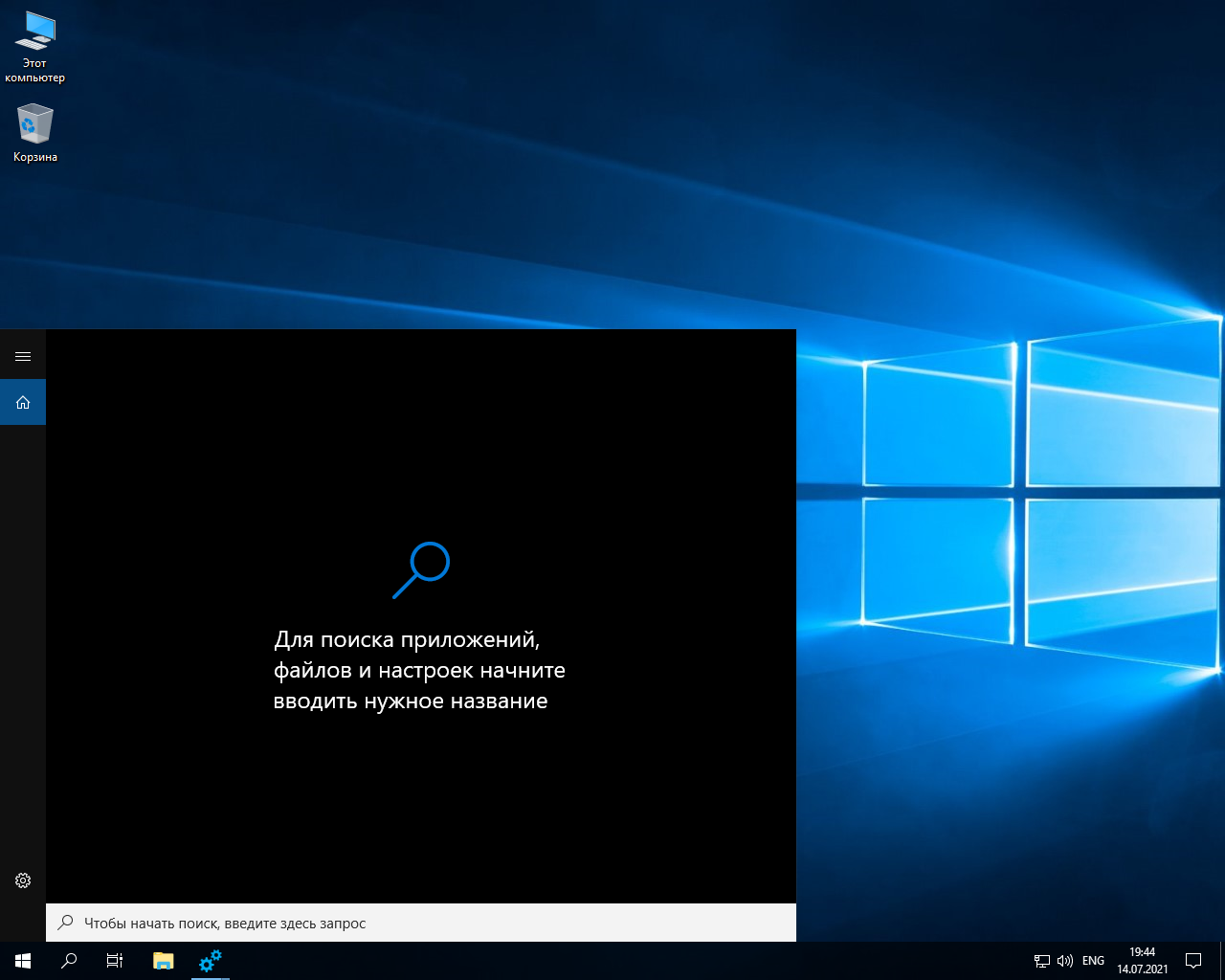The height and width of the screenshot is (980, 1225).
Task: Open the ENG input language switcher
Action: click(x=1093, y=961)
